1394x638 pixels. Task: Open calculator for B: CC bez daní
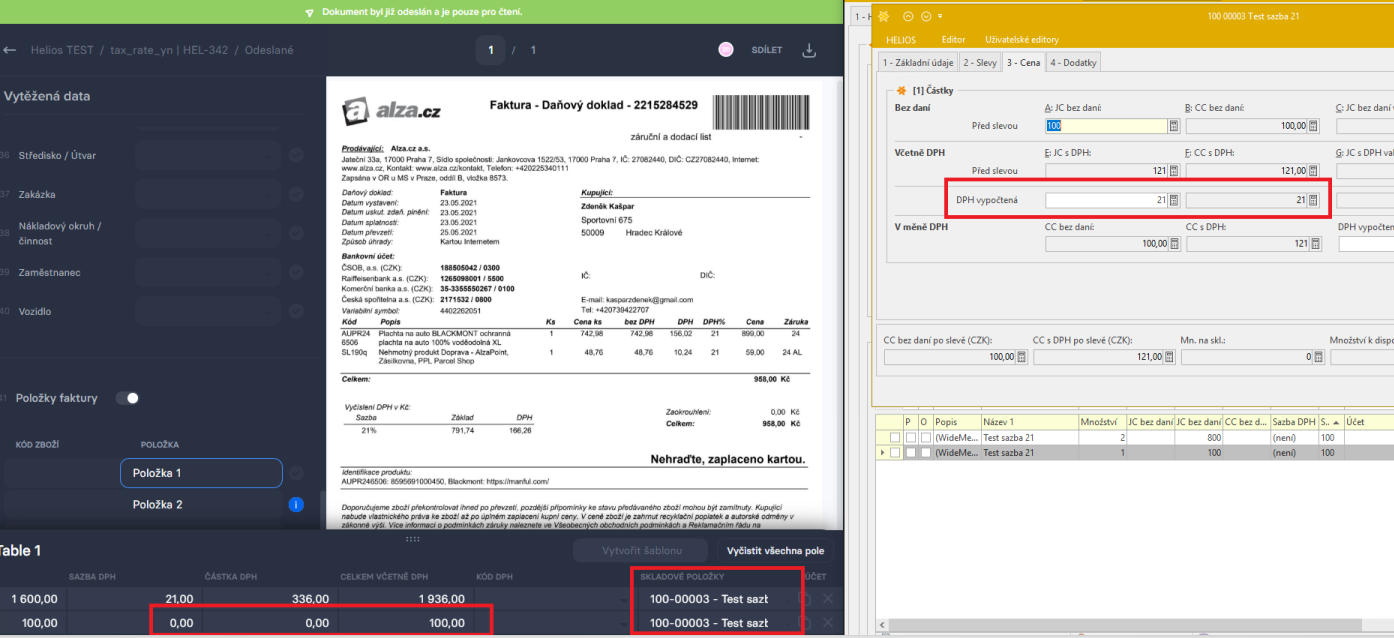click(1313, 126)
